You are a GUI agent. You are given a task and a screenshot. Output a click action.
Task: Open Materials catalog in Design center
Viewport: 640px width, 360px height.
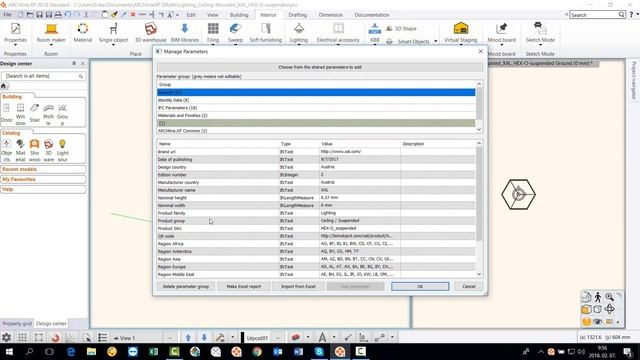[20, 151]
